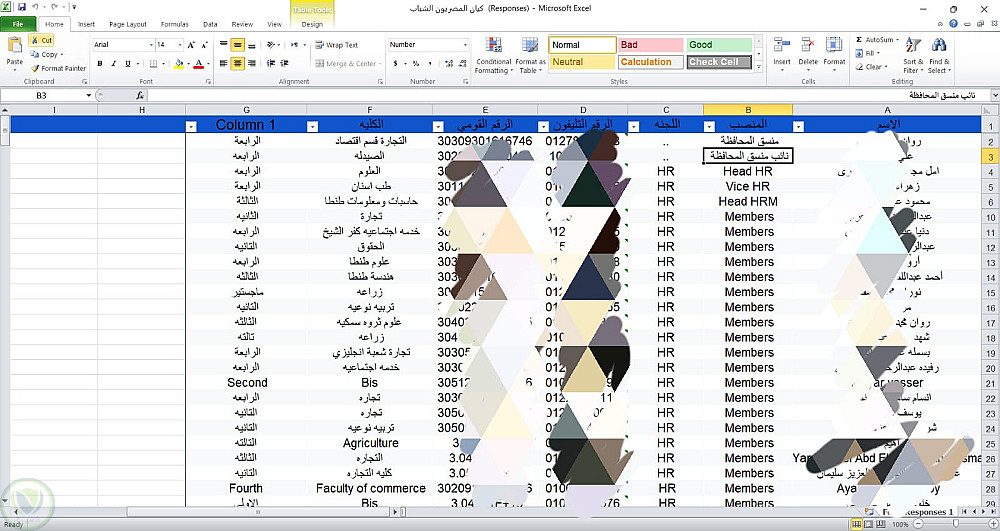Viewport: 1000px width, 531px height.
Task: Click the Decrease Decimal icon
Action: tap(462, 63)
